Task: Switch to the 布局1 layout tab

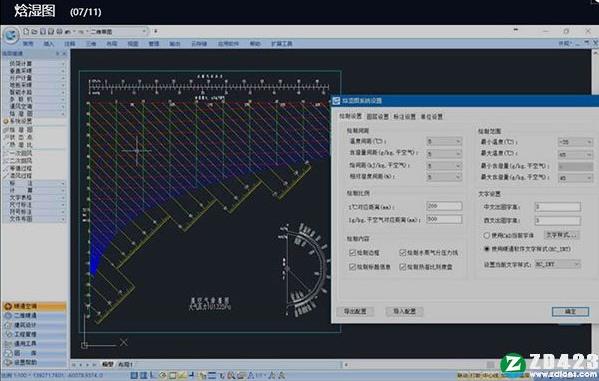Action: [126, 365]
